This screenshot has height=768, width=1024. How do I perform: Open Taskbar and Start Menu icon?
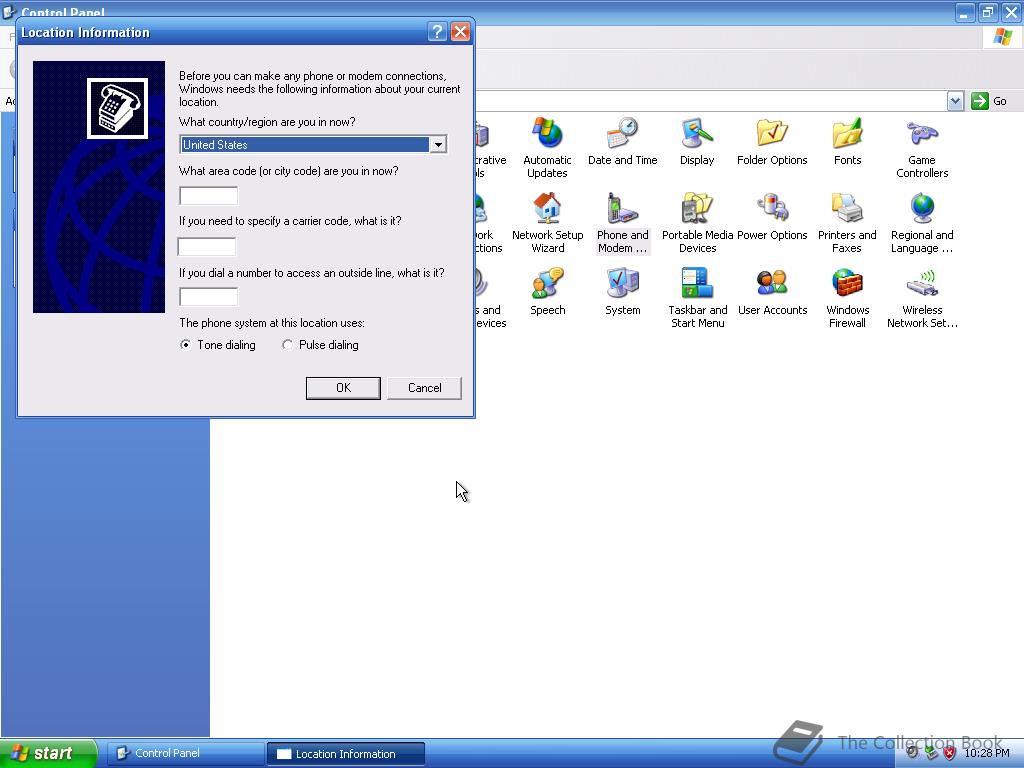coord(697,283)
